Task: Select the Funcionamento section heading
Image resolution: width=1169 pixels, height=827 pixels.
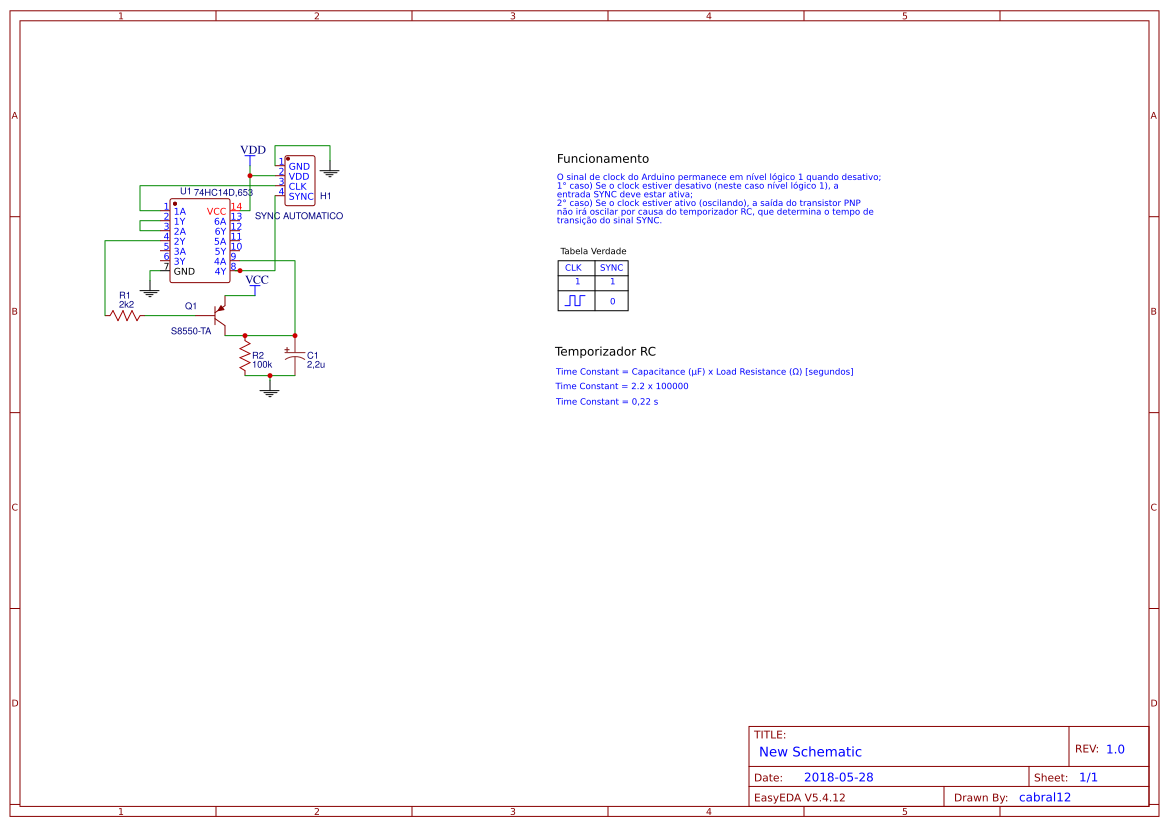Action: tap(601, 158)
